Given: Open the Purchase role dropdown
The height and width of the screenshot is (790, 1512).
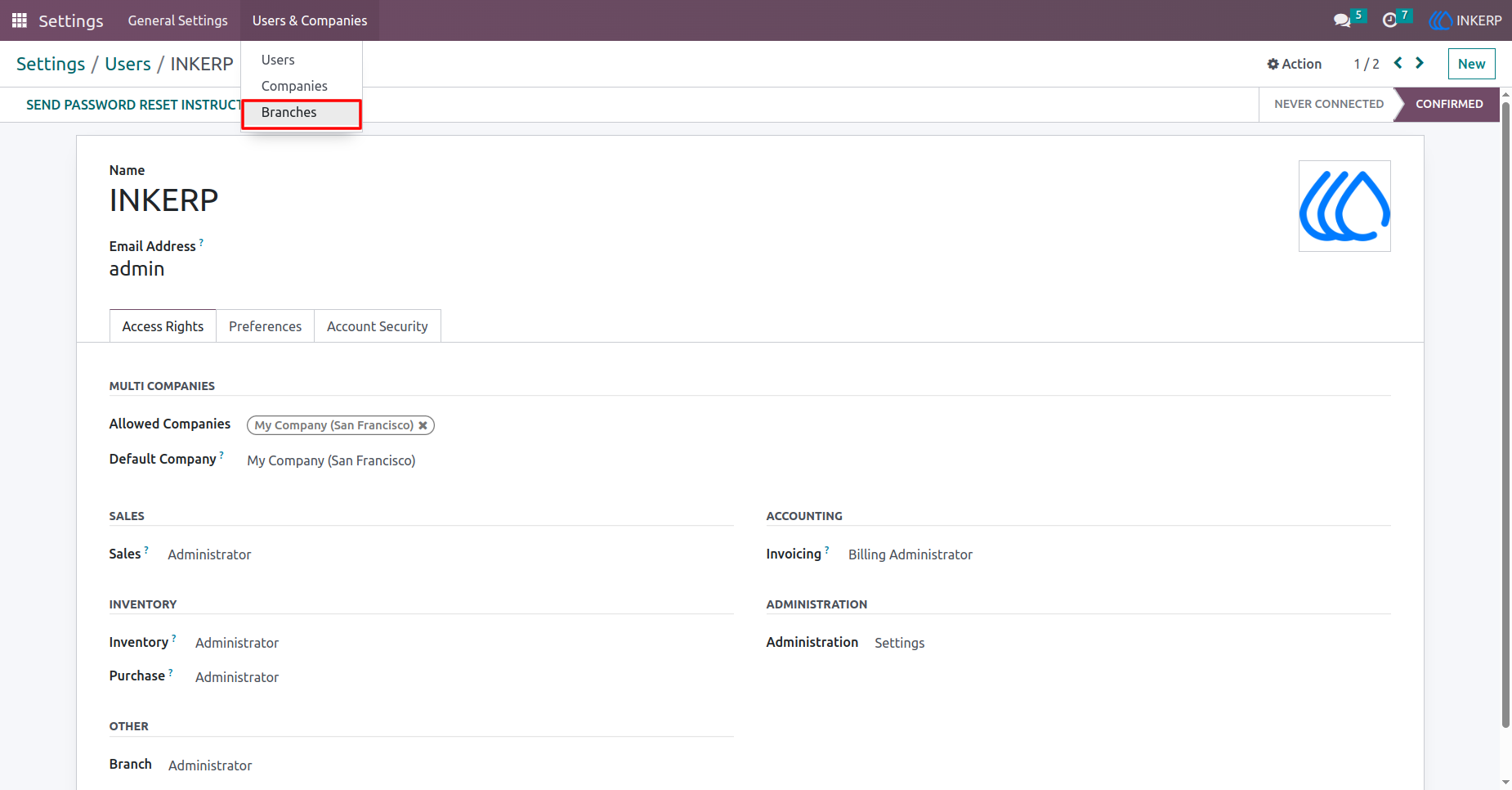Looking at the screenshot, I should pyautogui.click(x=237, y=677).
